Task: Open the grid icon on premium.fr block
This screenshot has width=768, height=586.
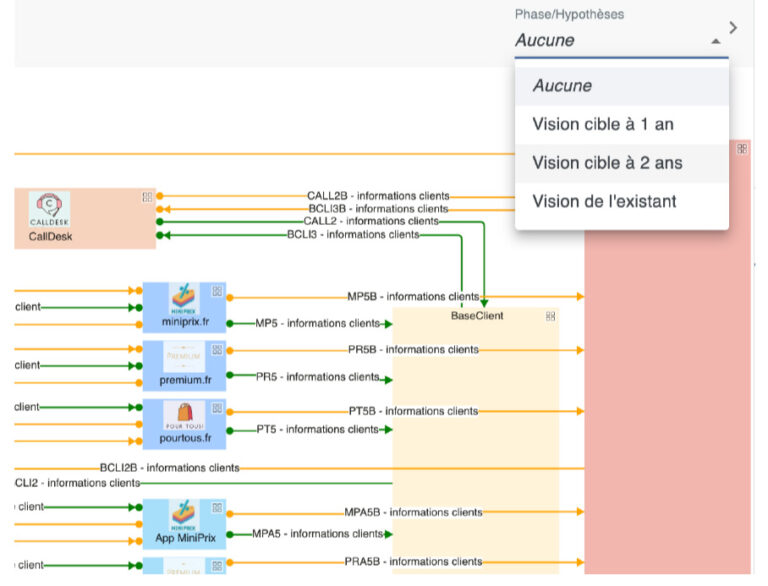Action: [217, 349]
